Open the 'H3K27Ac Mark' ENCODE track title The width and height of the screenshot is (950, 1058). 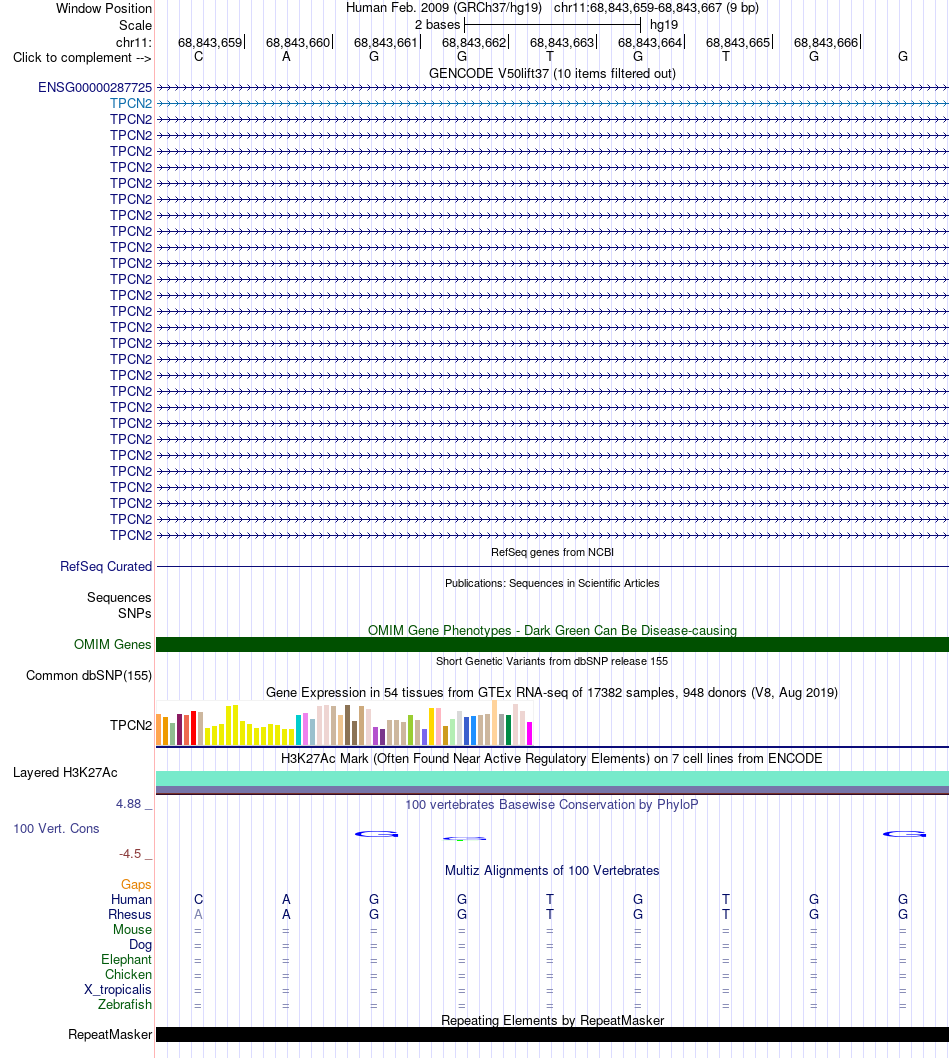coord(552,758)
